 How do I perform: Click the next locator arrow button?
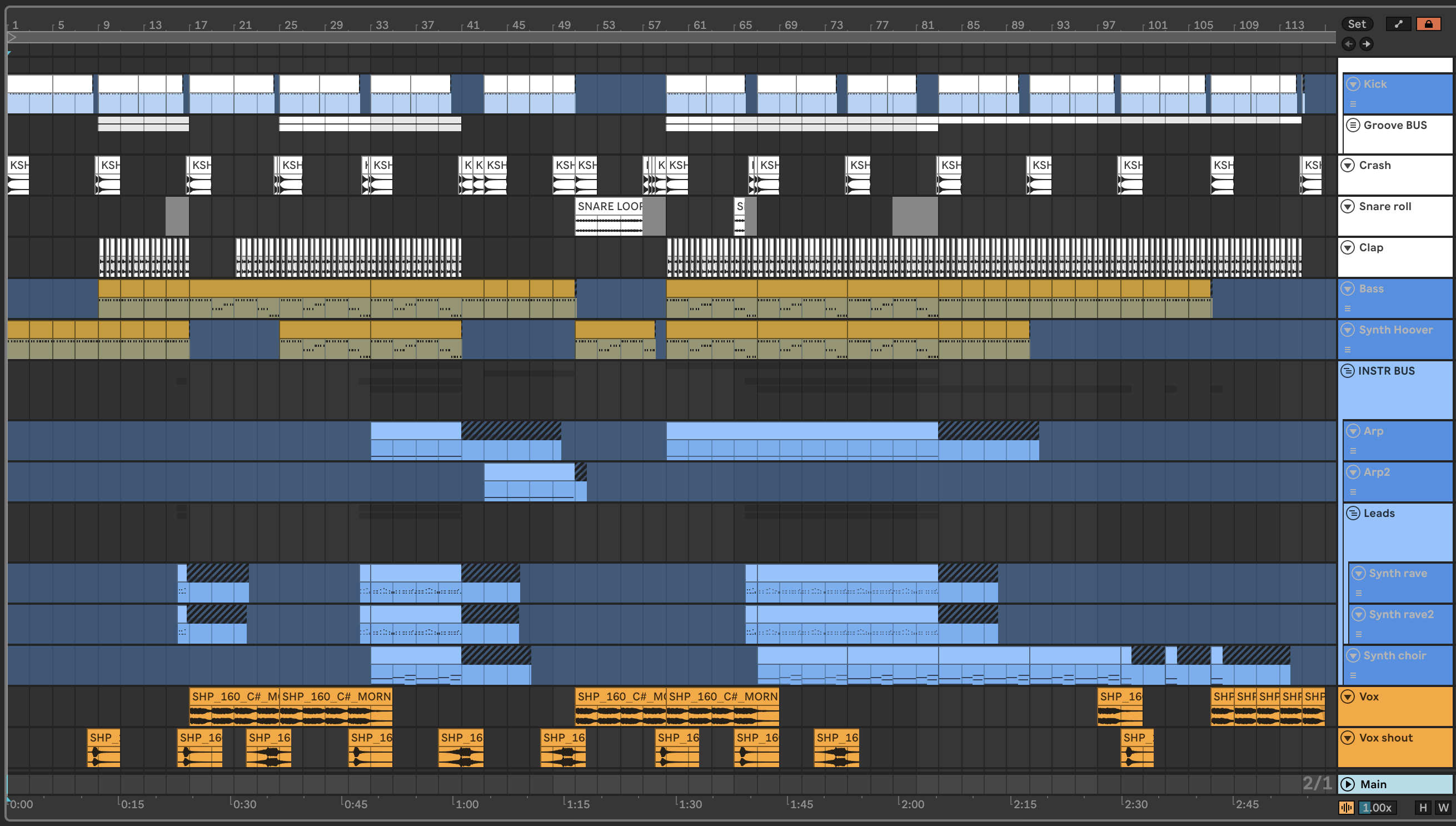tap(1367, 44)
